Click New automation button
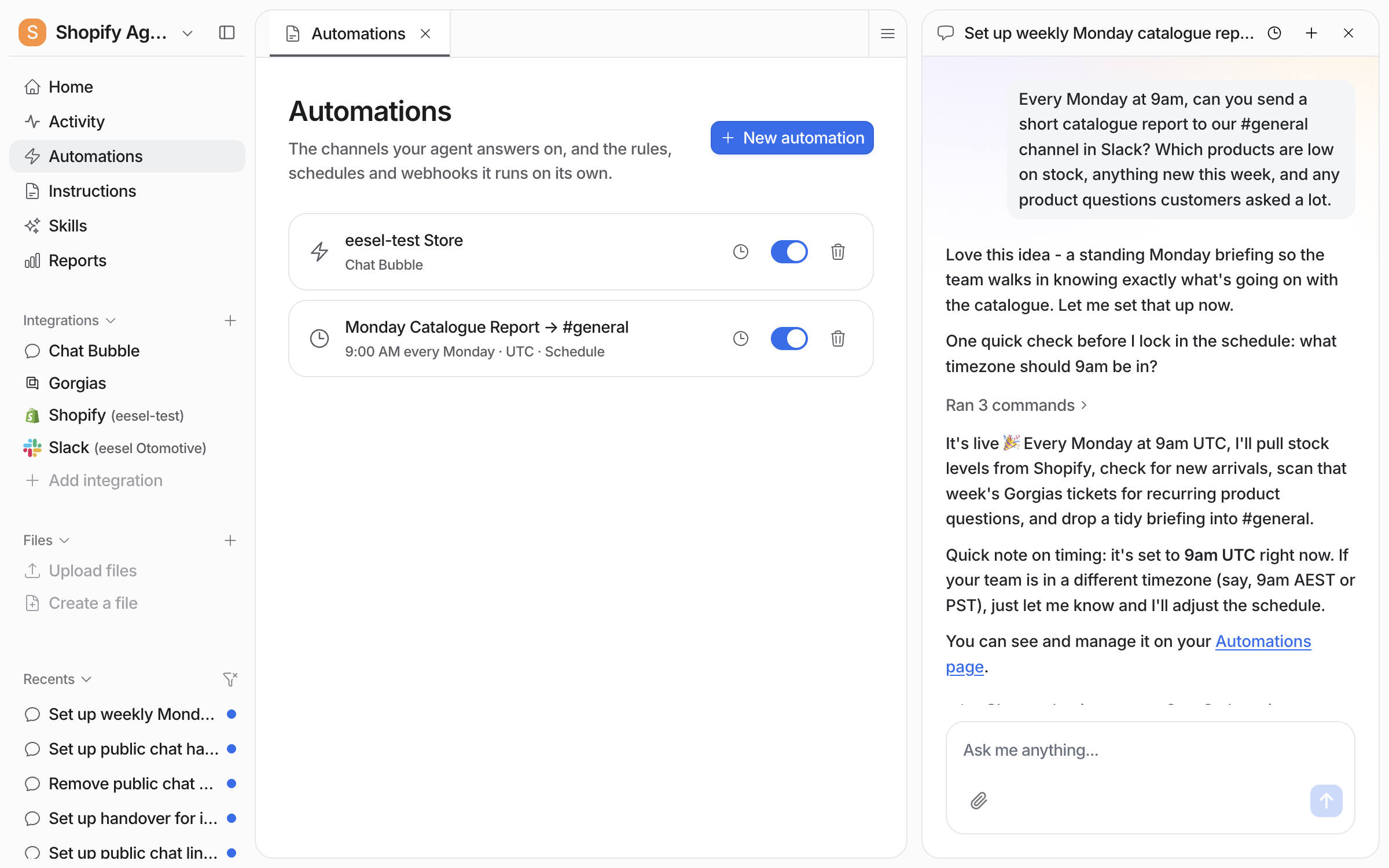This screenshot has width=1389, height=868. [x=792, y=138]
